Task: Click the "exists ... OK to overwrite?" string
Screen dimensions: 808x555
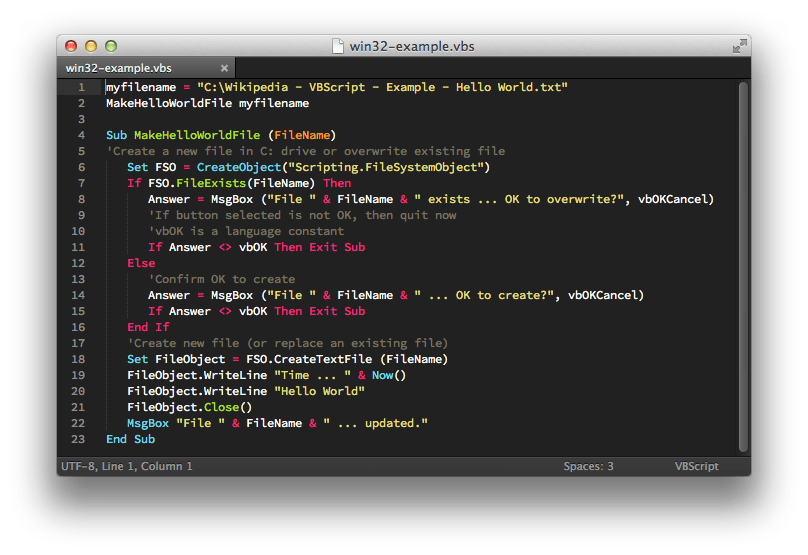Action: point(519,199)
